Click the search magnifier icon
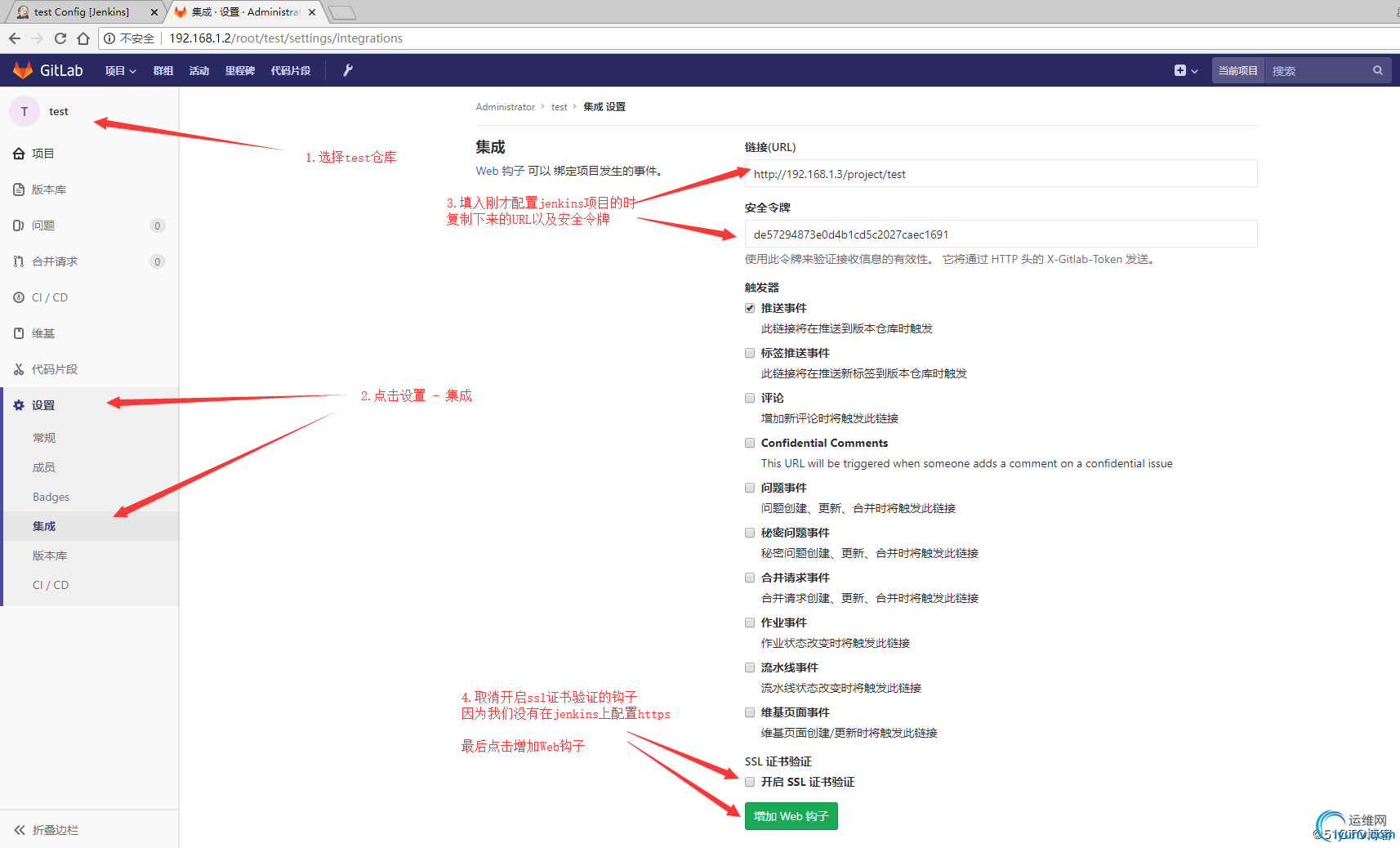This screenshot has width=1400, height=848. [1378, 70]
